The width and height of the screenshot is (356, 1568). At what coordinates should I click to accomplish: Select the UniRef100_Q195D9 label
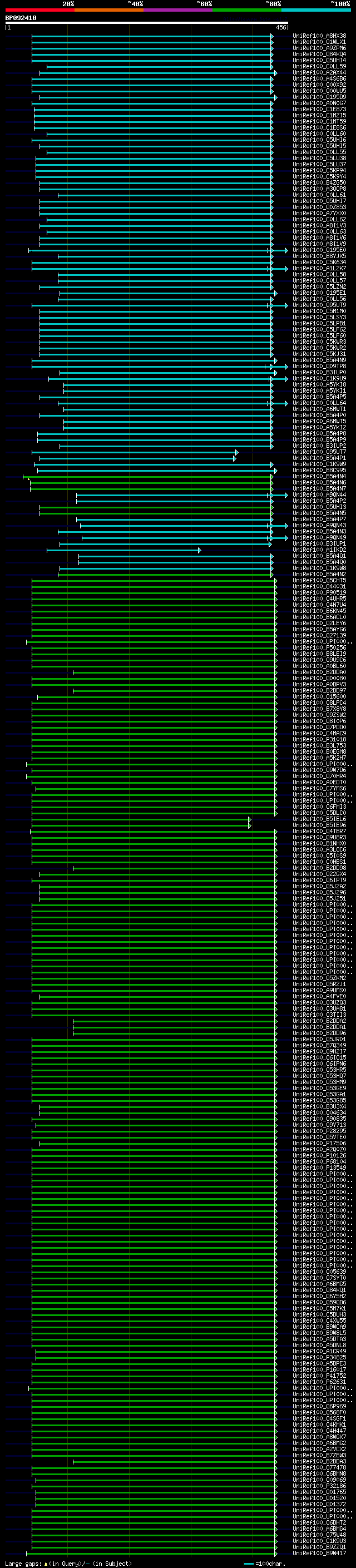[x=319, y=97]
